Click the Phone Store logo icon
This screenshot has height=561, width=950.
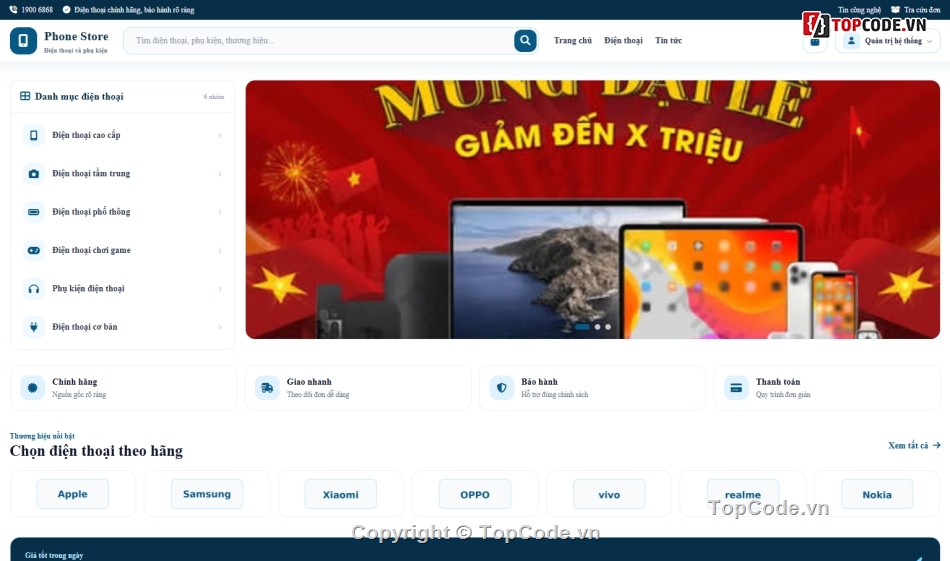(24, 41)
